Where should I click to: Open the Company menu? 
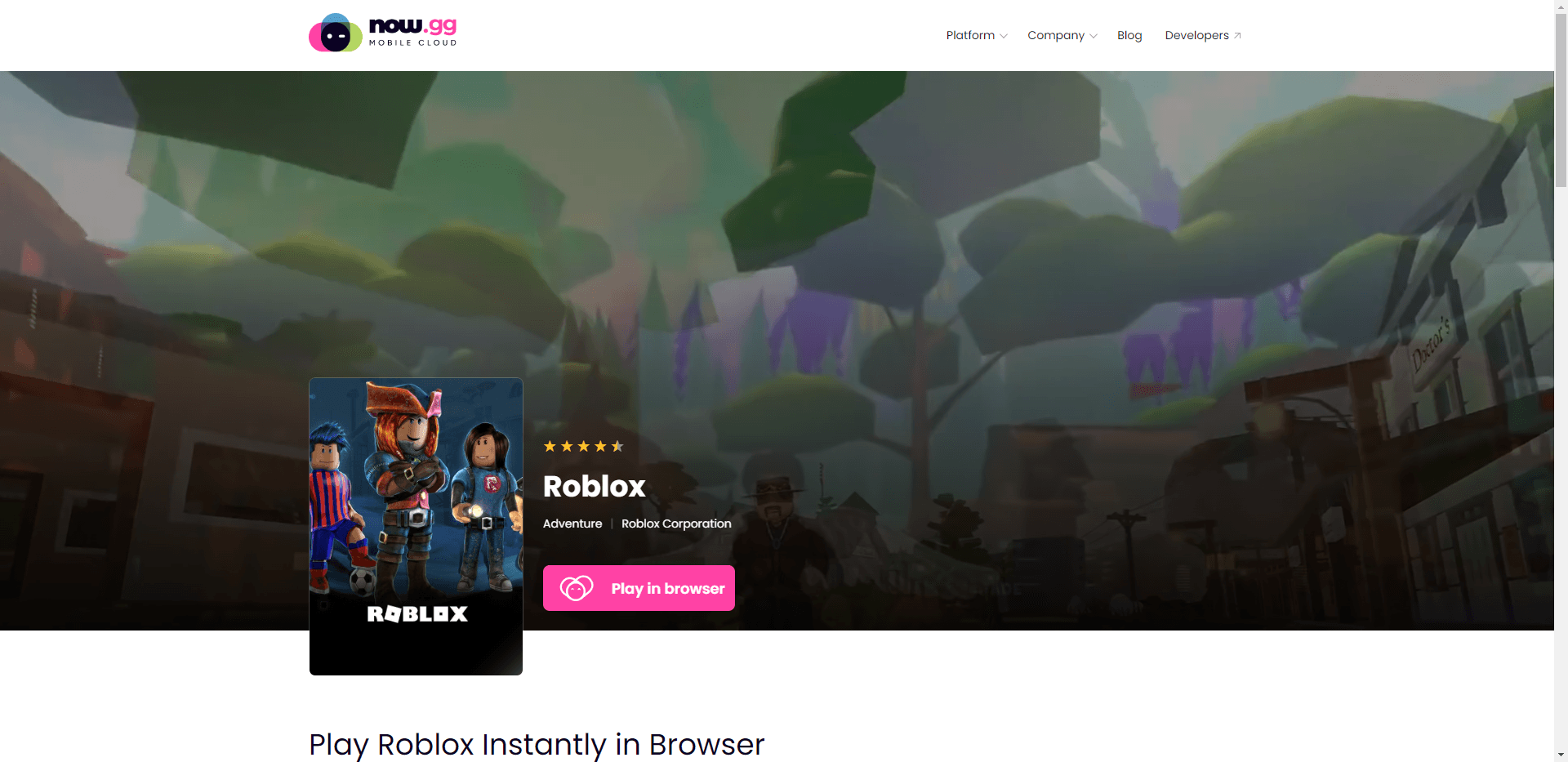(x=1062, y=35)
